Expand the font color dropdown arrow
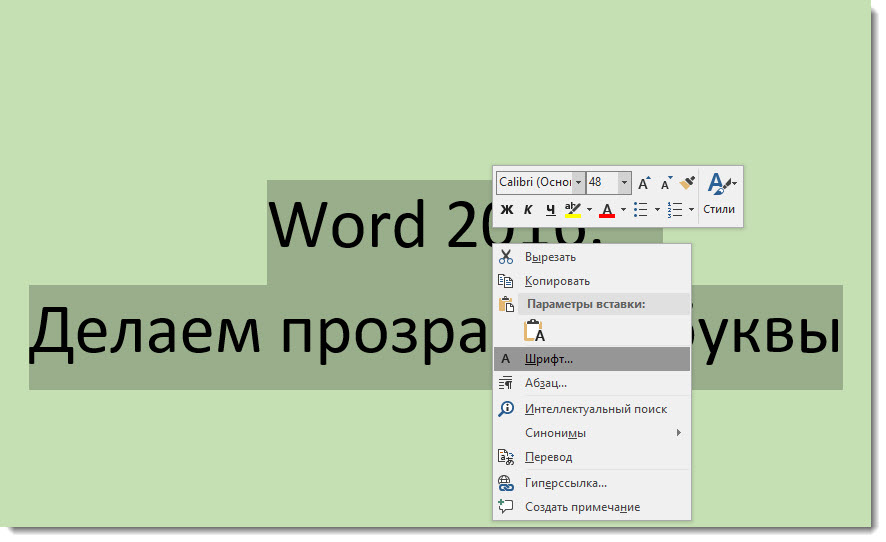886x542 pixels. pos(623,210)
